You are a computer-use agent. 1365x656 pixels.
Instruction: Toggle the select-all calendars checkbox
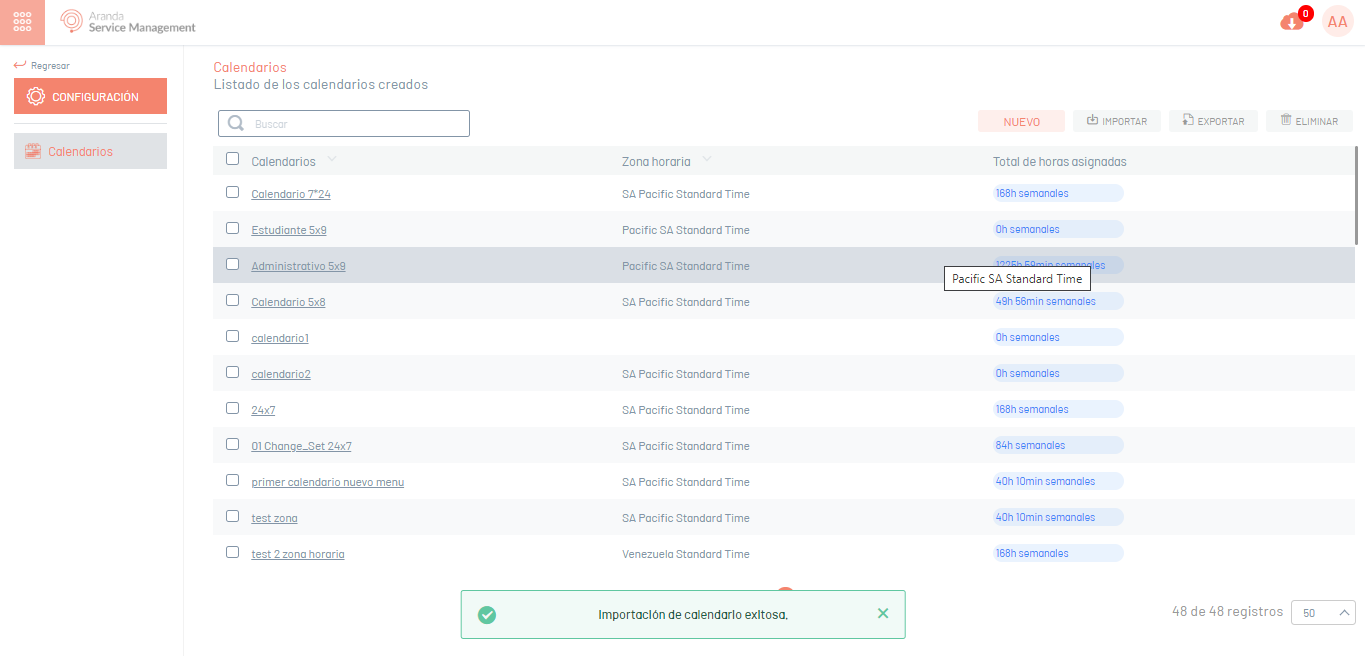point(233,158)
